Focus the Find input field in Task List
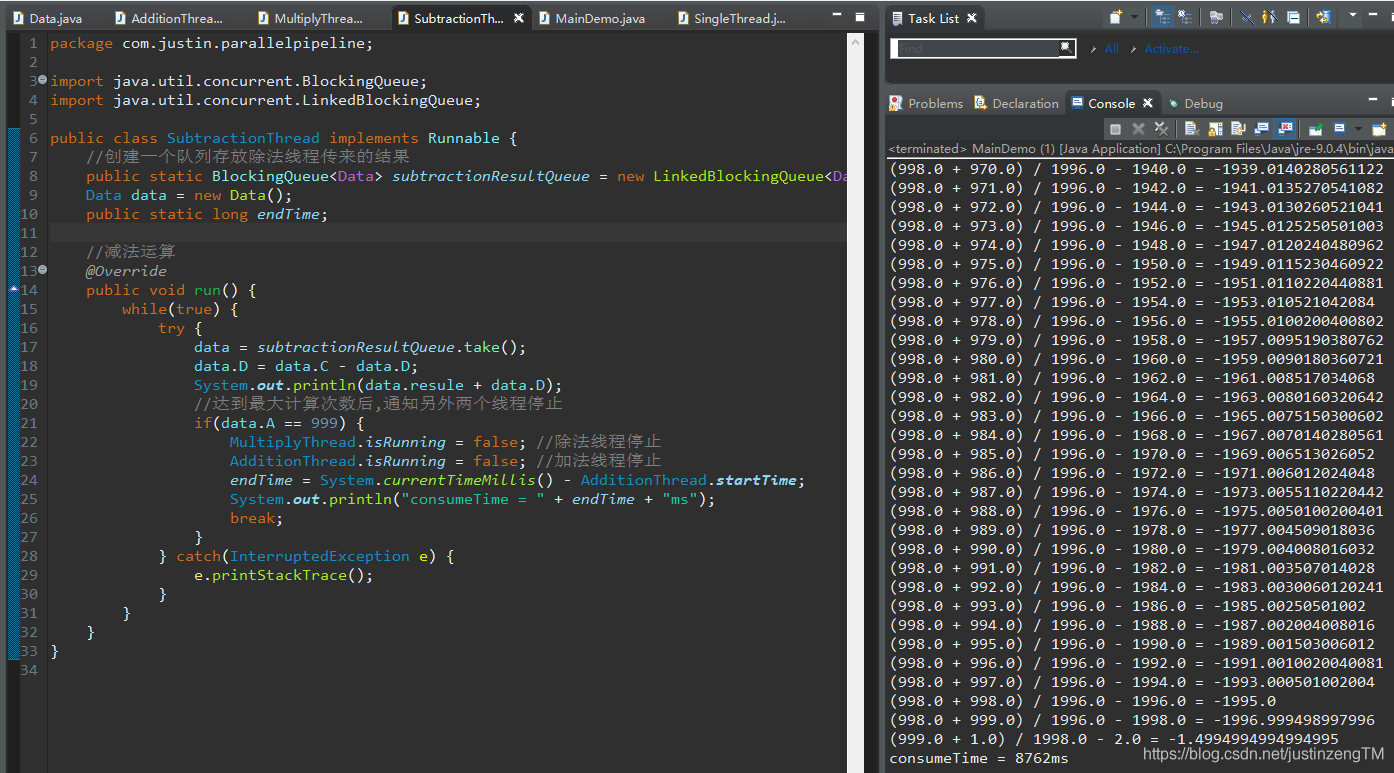1394x773 pixels. [x=977, y=48]
